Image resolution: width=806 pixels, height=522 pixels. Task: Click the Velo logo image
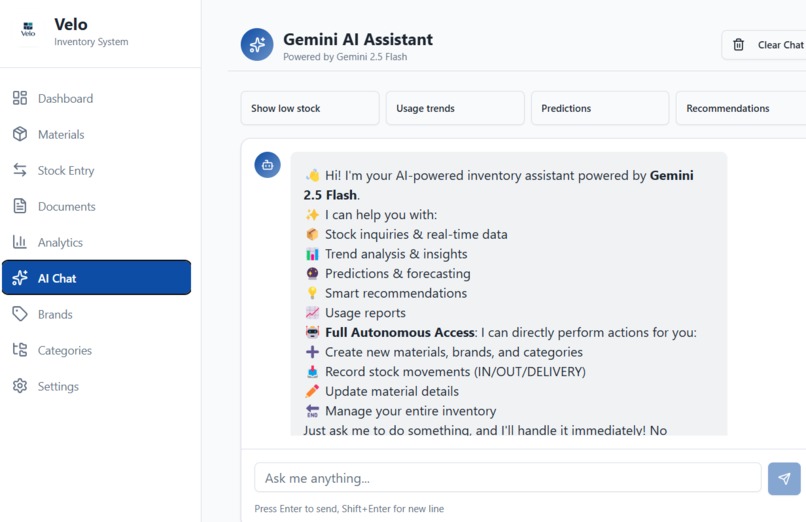click(28, 29)
